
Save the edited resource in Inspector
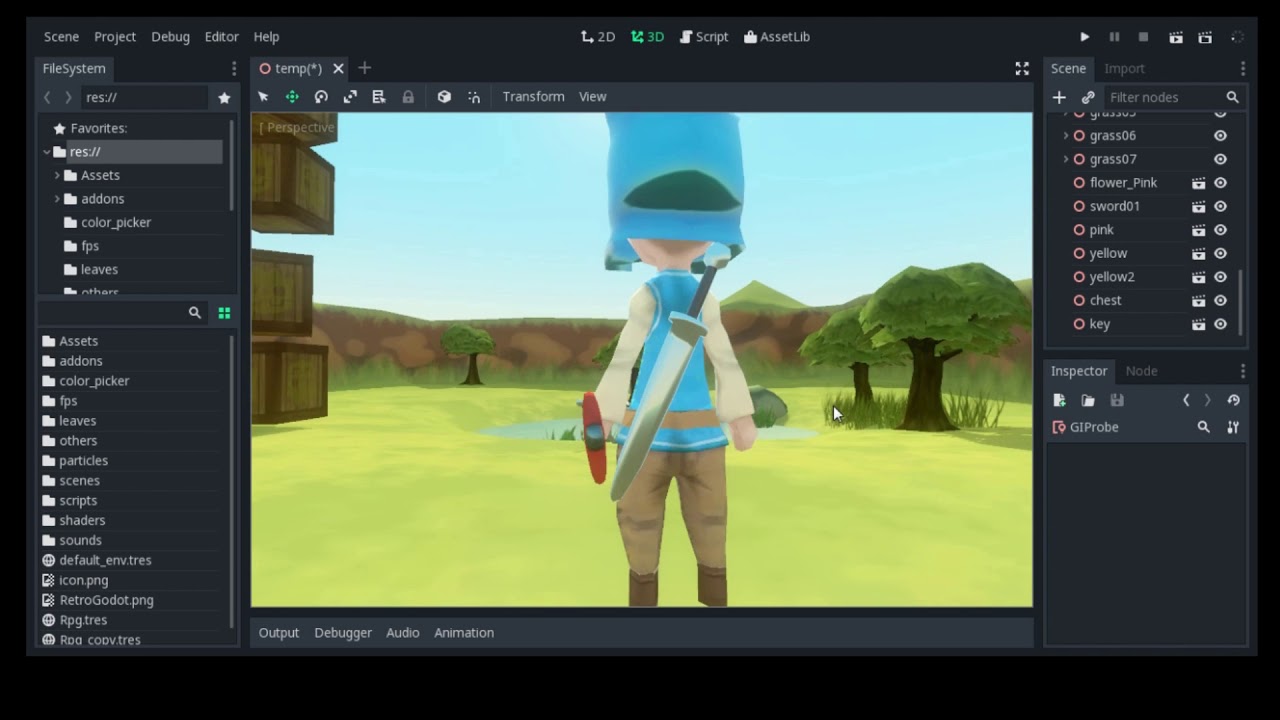click(1117, 401)
